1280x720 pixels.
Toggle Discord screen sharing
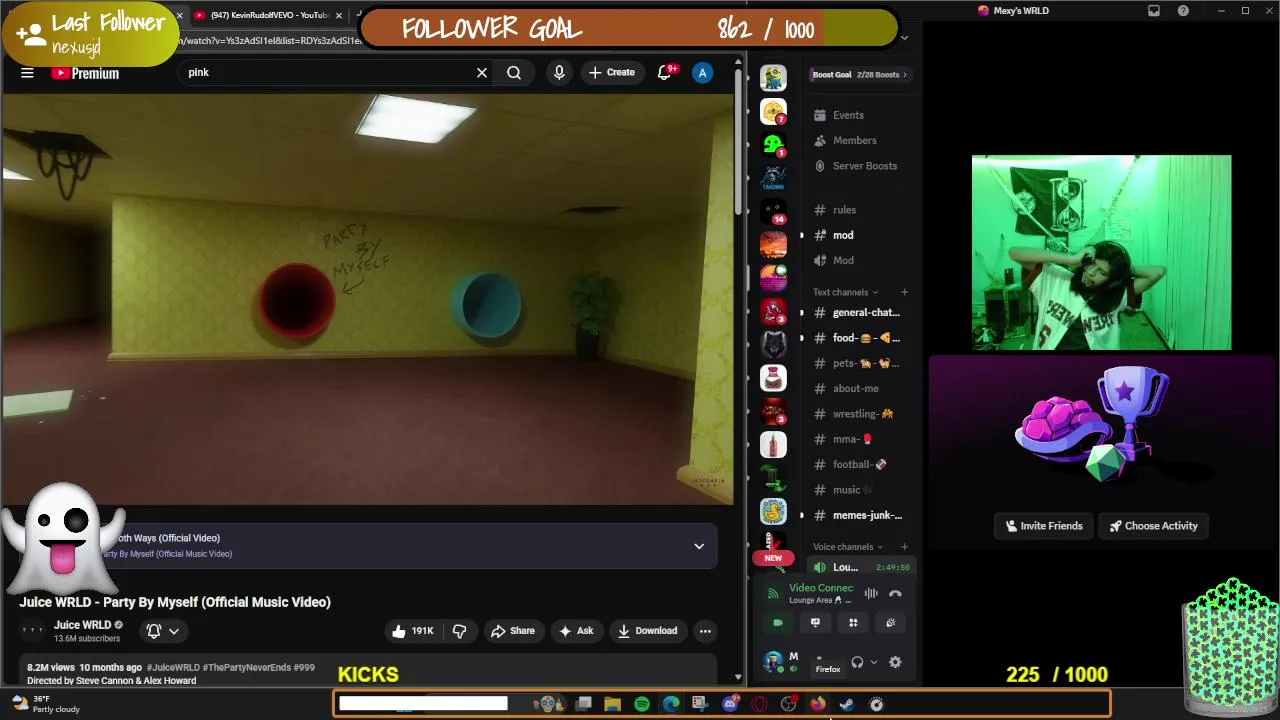(815, 623)
